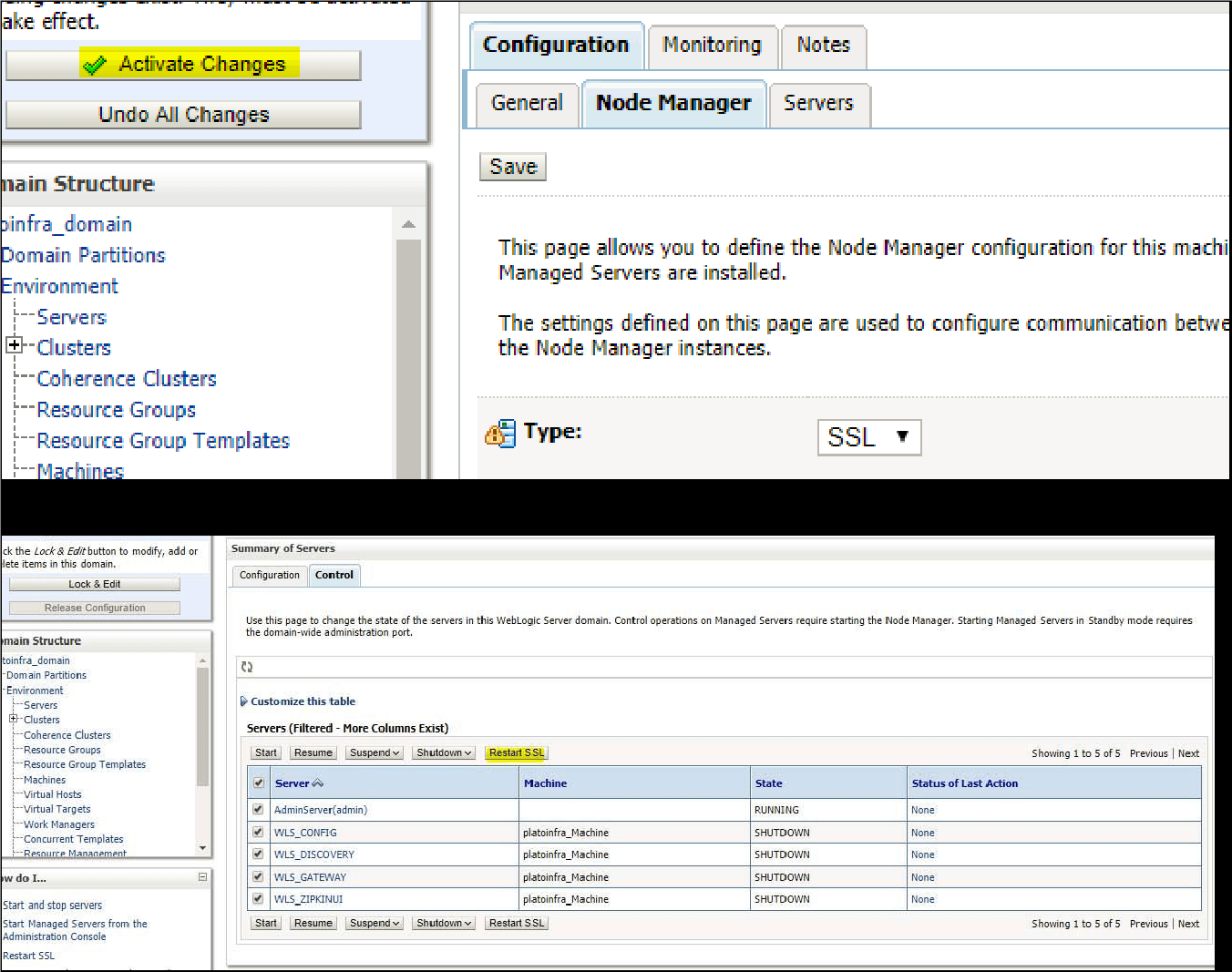The image size is (1232, 972).
Task: Open the WLS_DISCOVERY server link
Action: tap(314, 854)
